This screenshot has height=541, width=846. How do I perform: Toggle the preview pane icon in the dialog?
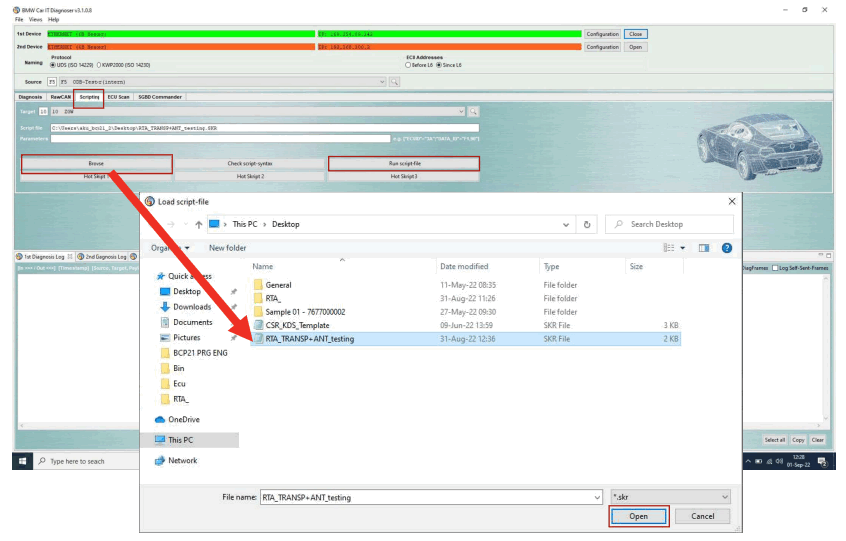coord(704,248)
